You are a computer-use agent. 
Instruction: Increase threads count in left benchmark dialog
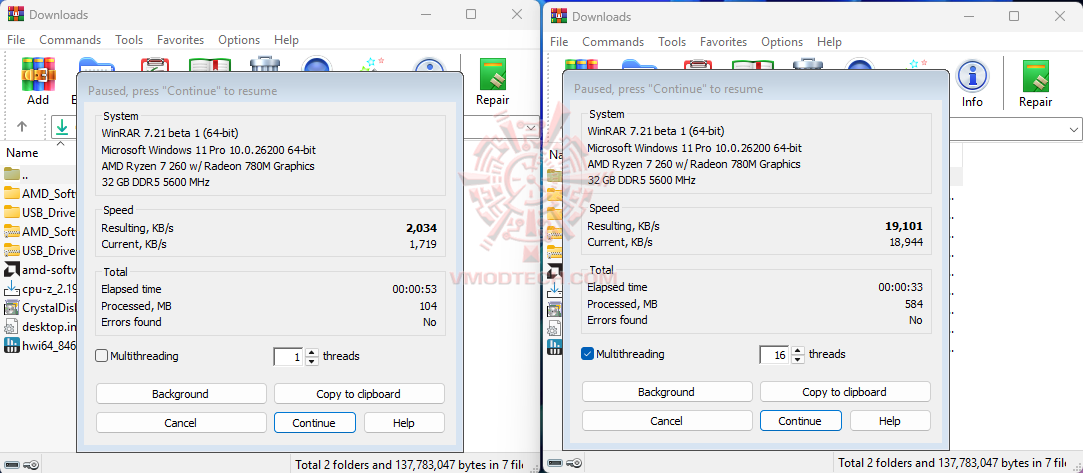click(312, 353)
